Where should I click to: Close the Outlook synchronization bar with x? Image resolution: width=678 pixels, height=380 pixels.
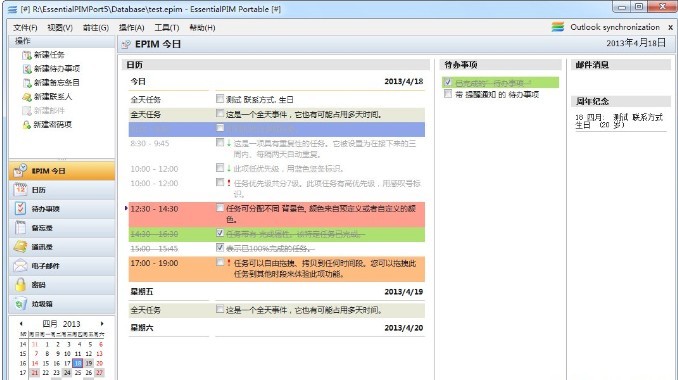coord(671,27)
